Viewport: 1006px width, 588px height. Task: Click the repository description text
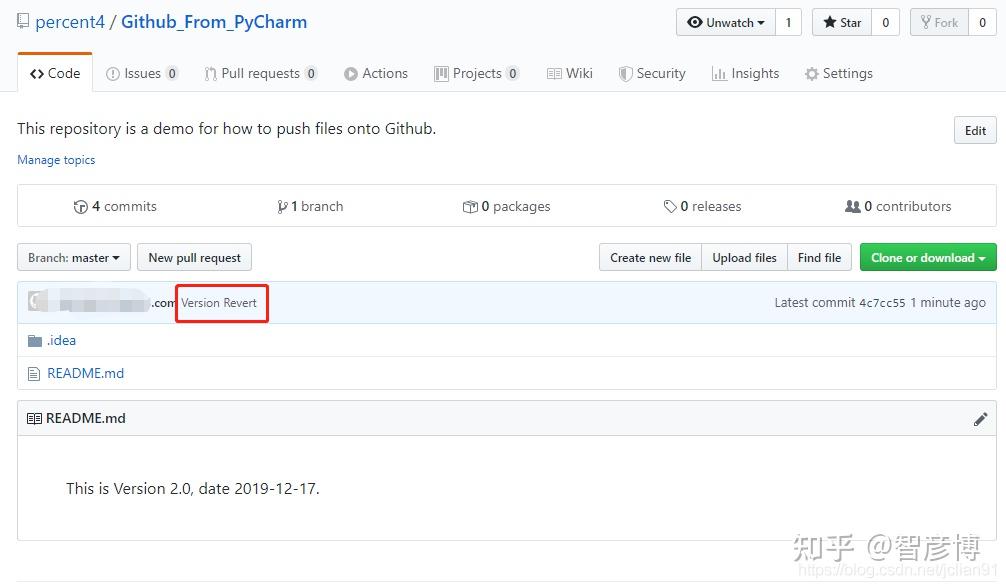[x=226, y=128]
